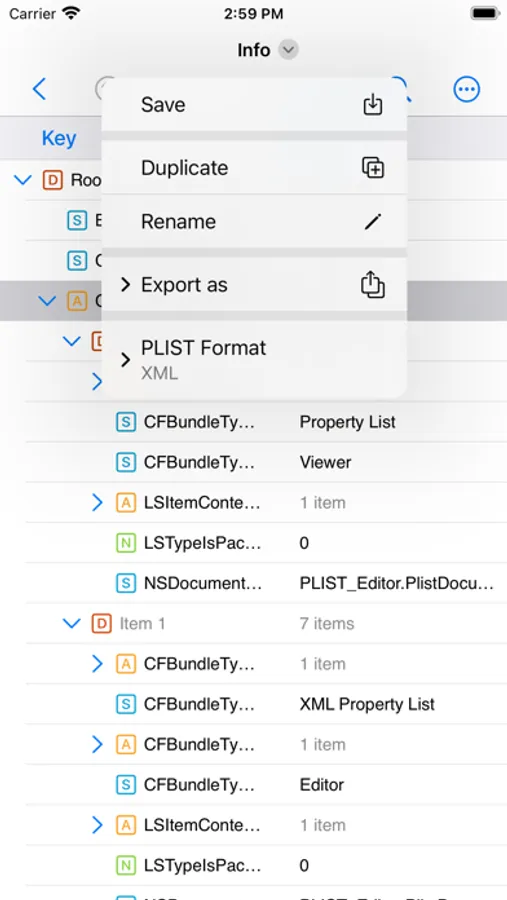The image size is (507, 900).
Task: Open the Info title dropdown chevron
Action: click(288, 50)
